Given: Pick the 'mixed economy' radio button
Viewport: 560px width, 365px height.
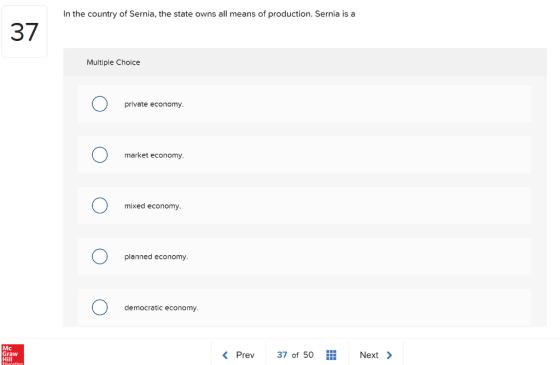Looking at the screenshot, I should [100, 206].
